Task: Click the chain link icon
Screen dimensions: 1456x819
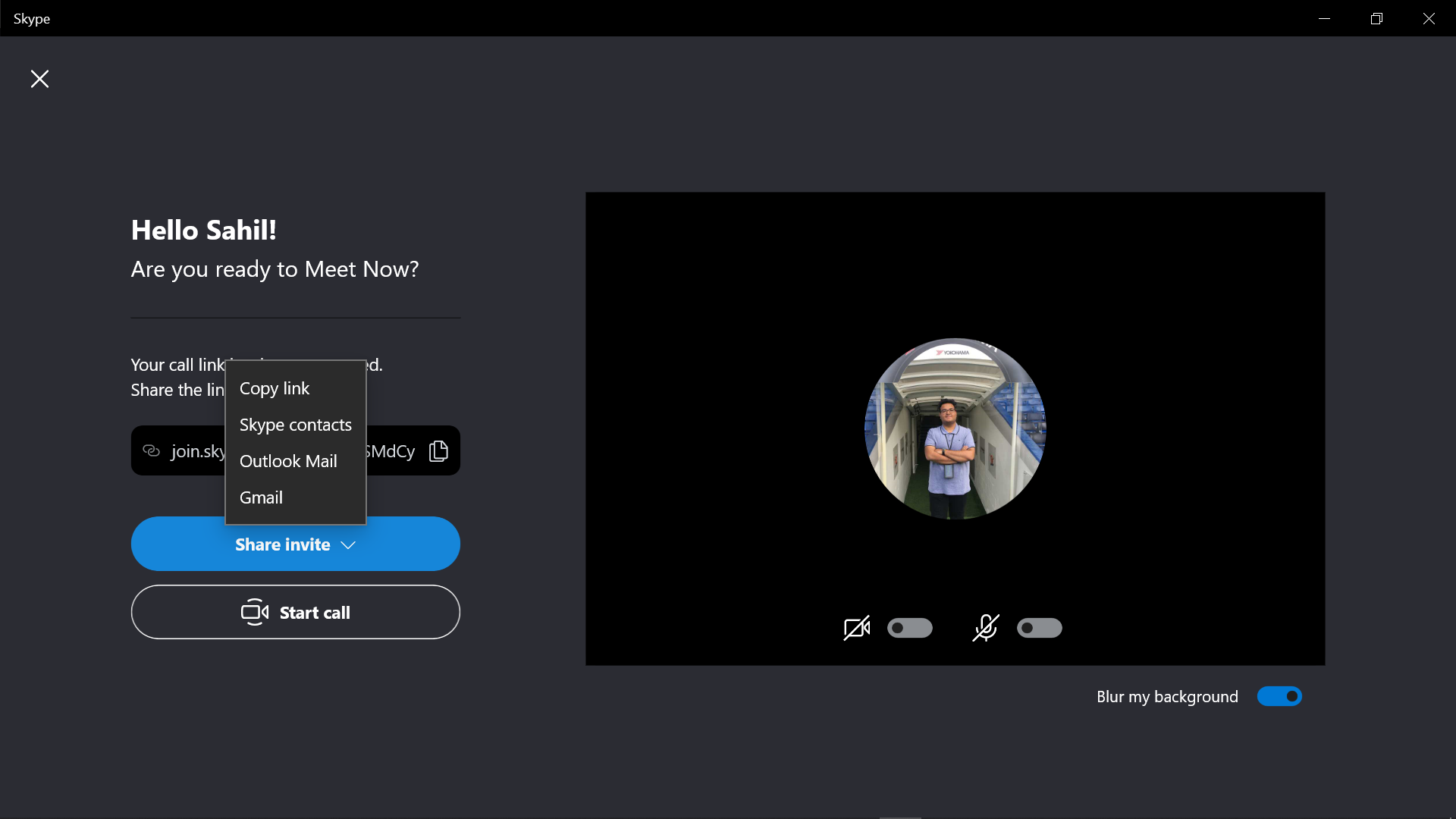Action: click(x=152, y=451)
